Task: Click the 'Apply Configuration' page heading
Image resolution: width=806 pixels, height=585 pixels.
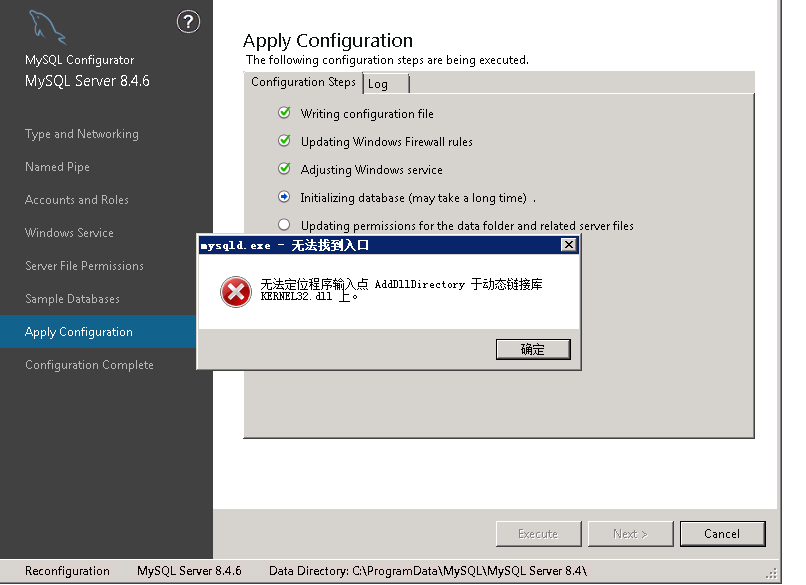Action: (x=328, y=41)
